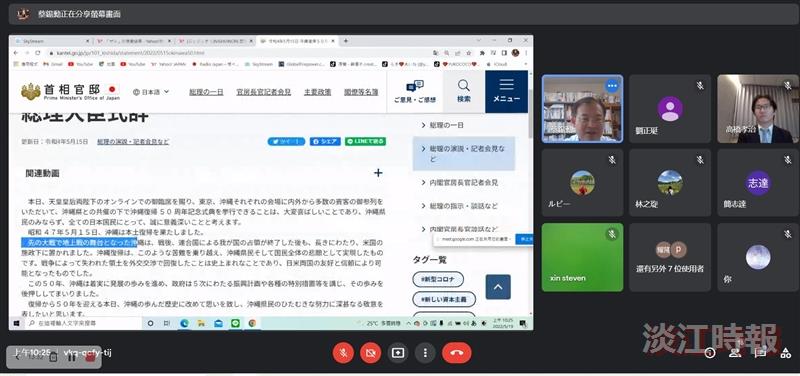Screen dimensions: 800x376
Task: Open the tile showing 7 other participants
Action: pos(670,257)
